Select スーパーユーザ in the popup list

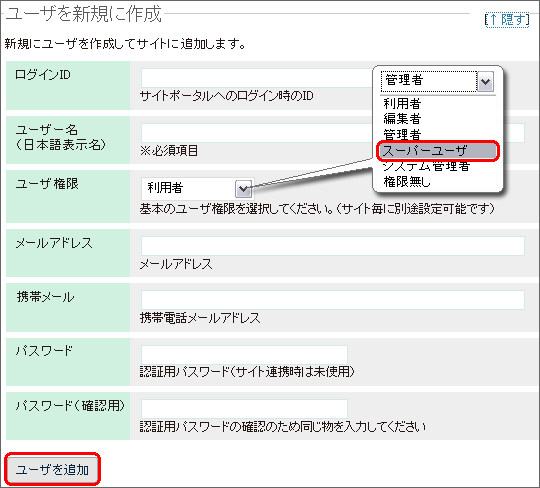click(x=438, y=150)
